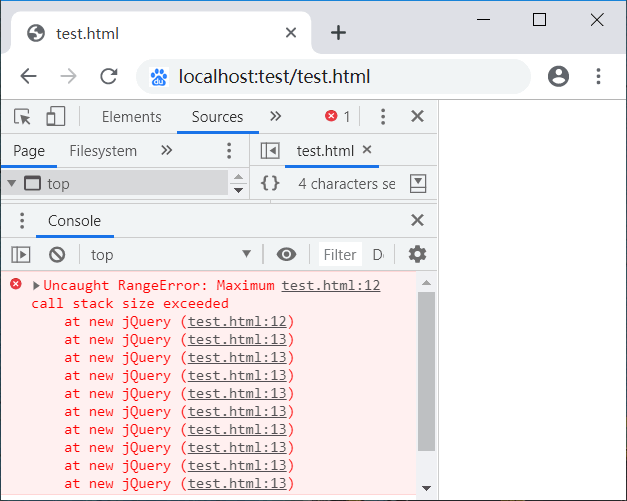Clear the console output

tap(57, 254)
